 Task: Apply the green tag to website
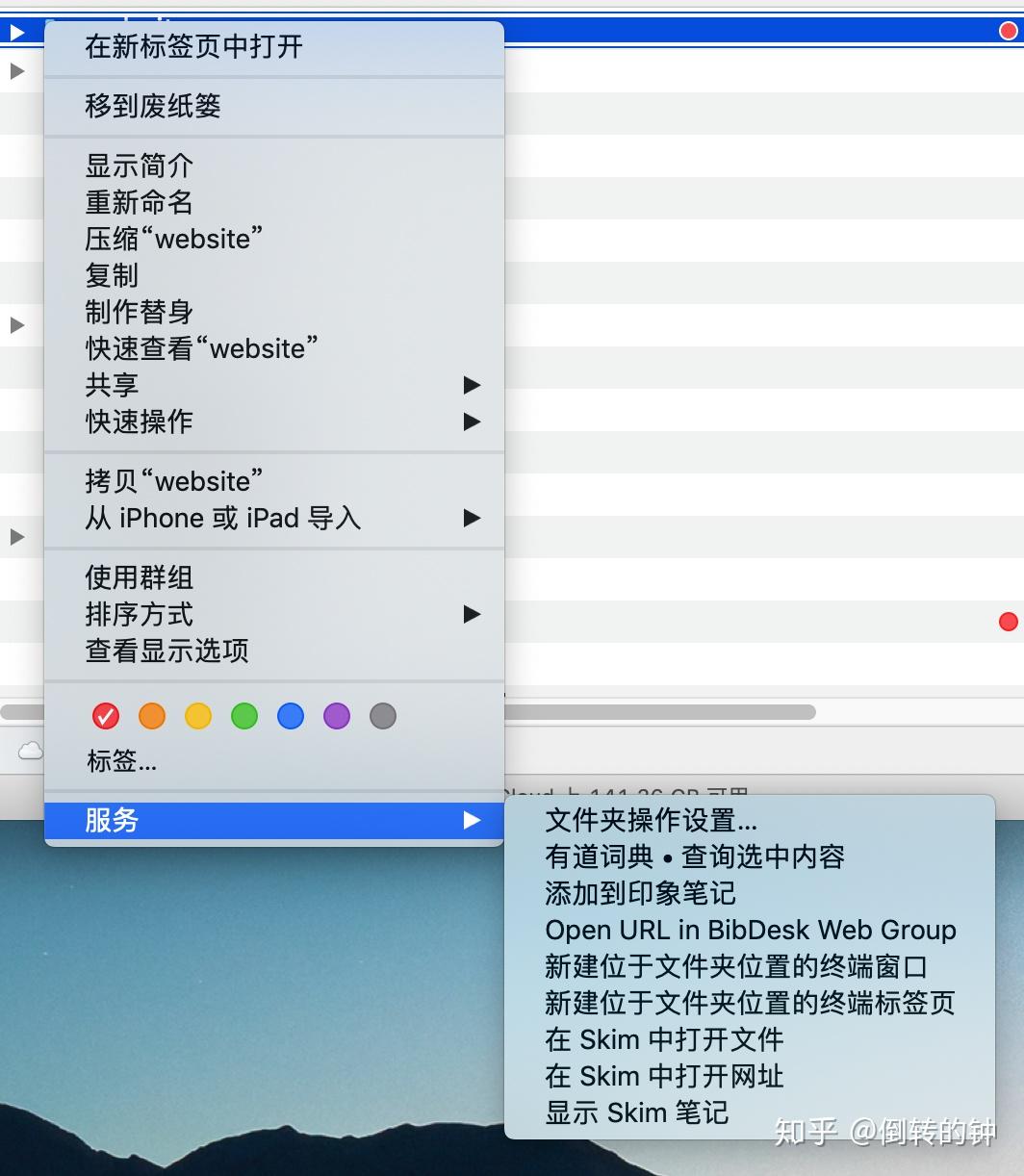coord(243,716)
